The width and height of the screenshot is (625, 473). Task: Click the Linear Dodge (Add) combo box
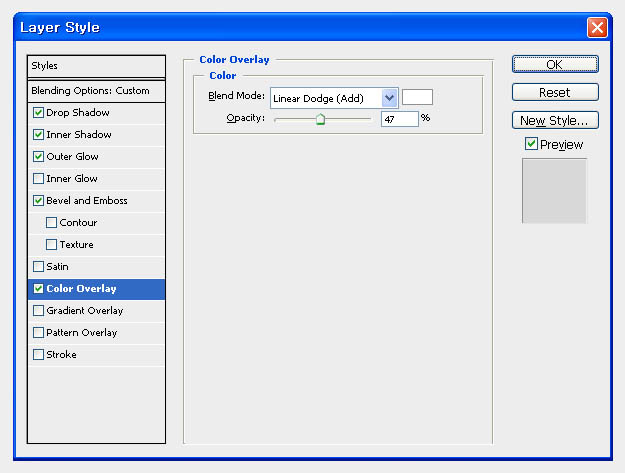(x=334, y=98)
